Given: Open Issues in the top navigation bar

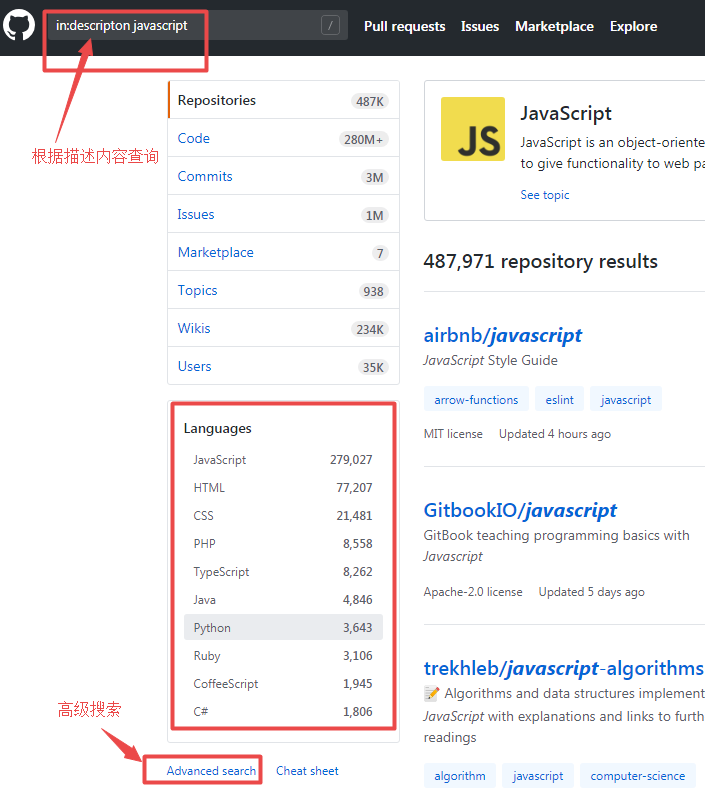Looking at the screenshot, I should (x=480, y=26).
